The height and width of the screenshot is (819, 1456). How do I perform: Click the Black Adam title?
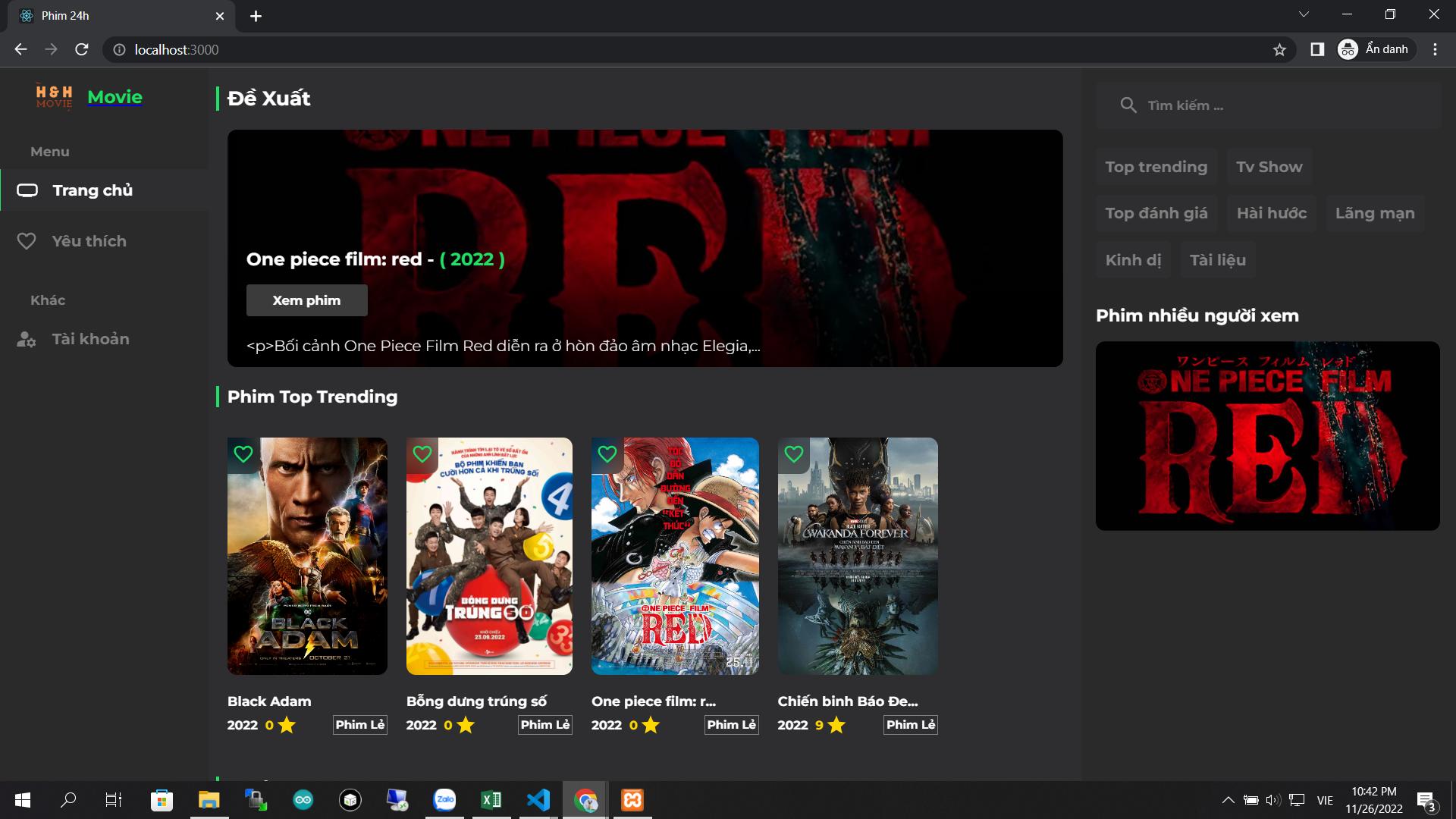pyautogui.click(x=269, y=701)
